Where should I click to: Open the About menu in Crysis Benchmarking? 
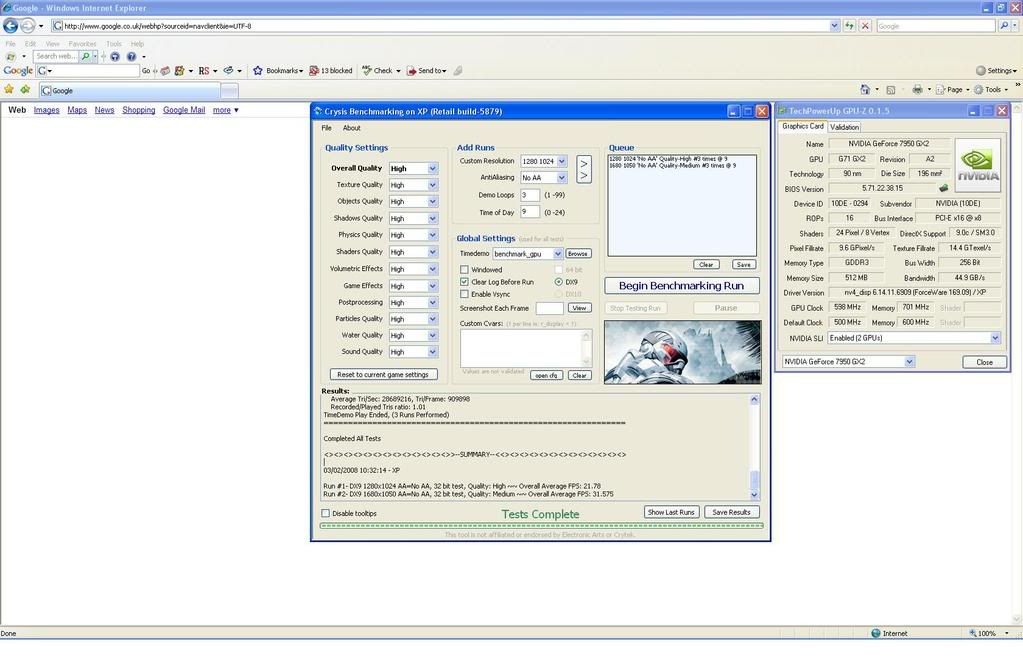tap(352, 128)
